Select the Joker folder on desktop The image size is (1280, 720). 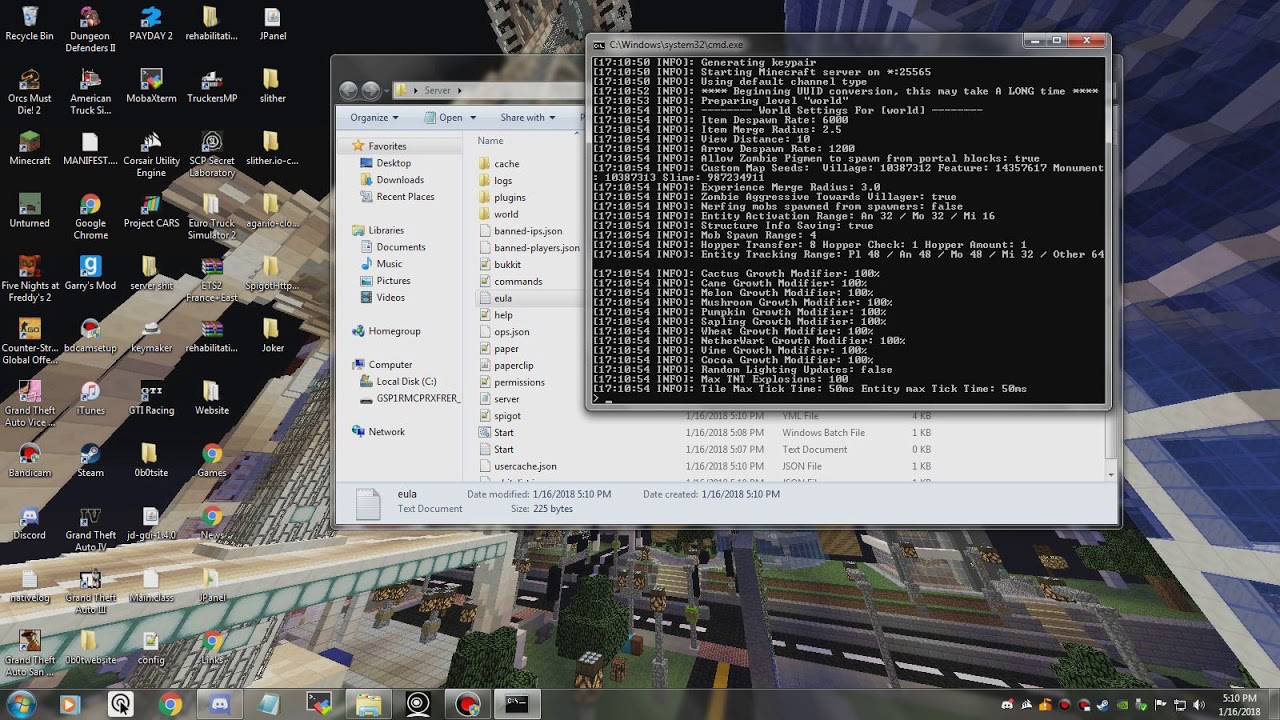click(x=271, y=335)
